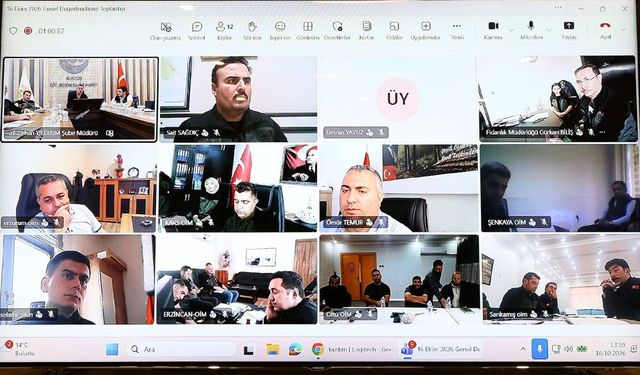The image size is (640, 375).
Task: Click the red recording indicator
Action: 28,31
